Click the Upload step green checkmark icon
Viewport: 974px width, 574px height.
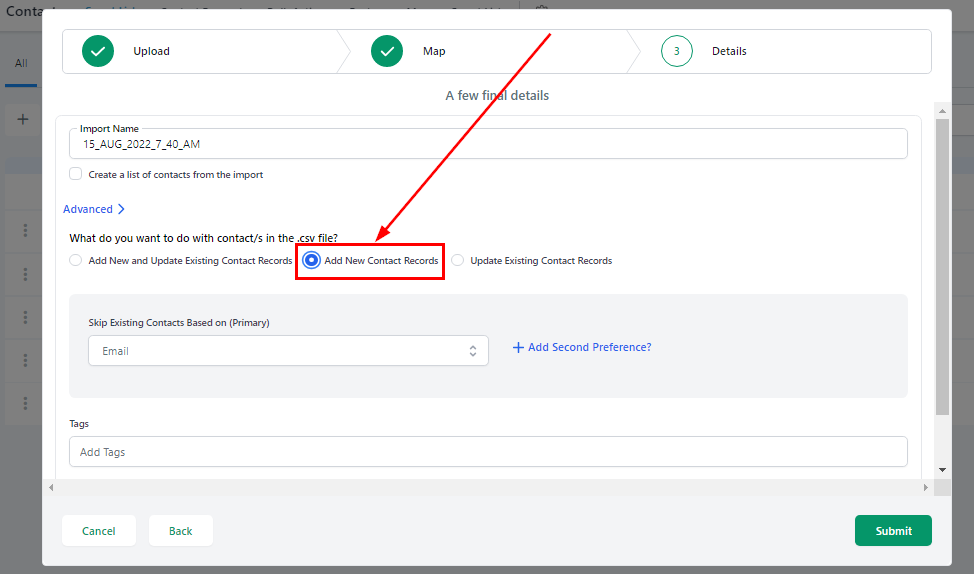pos(98,51)
